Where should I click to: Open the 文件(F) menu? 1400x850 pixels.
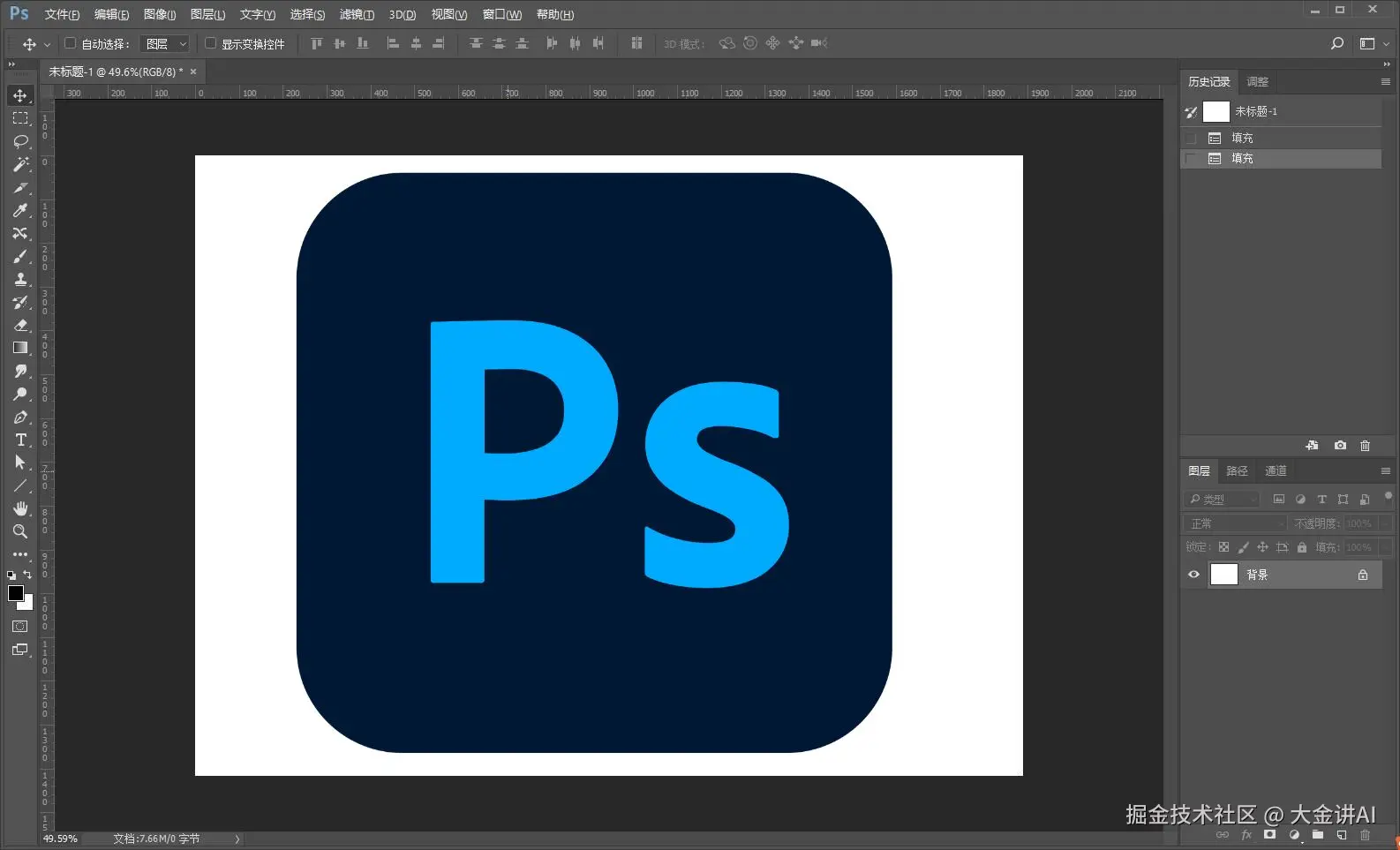[x=62, y=14]
